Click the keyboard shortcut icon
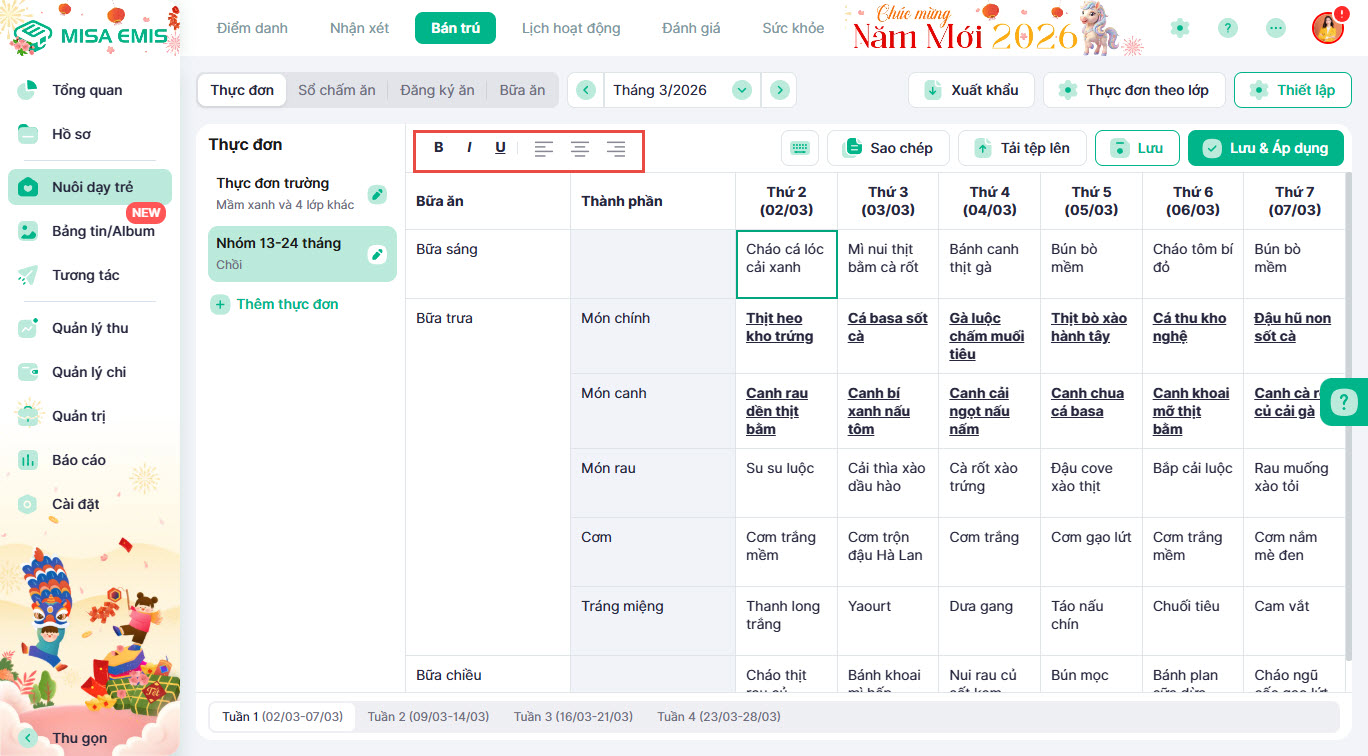1368x756 pixels. click(799, 148)
